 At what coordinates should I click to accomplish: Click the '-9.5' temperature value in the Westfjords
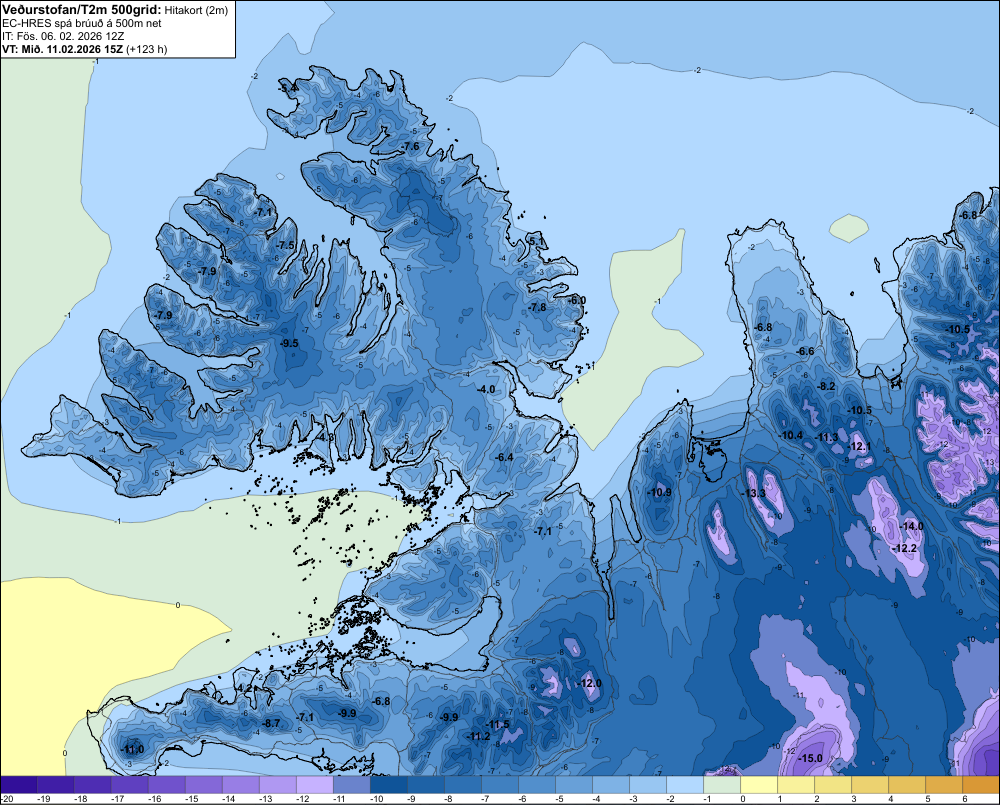[289, 343]
